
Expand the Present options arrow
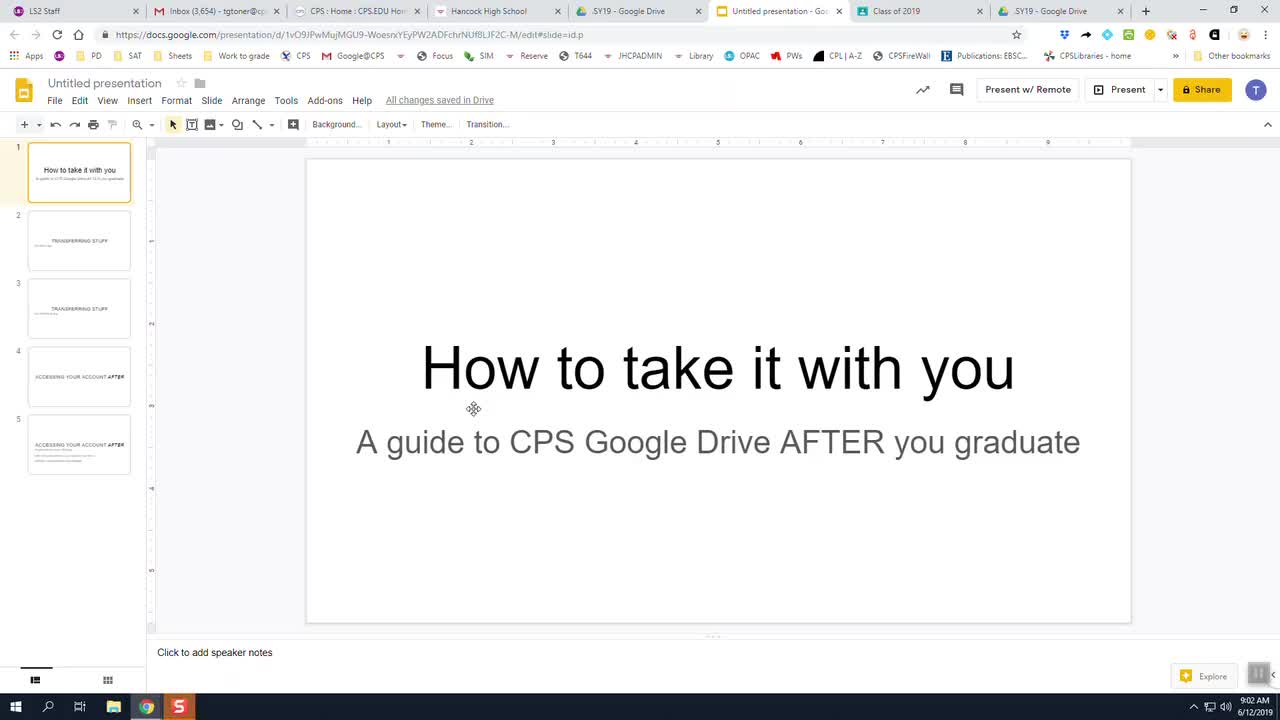click(x=1160, y=90)
